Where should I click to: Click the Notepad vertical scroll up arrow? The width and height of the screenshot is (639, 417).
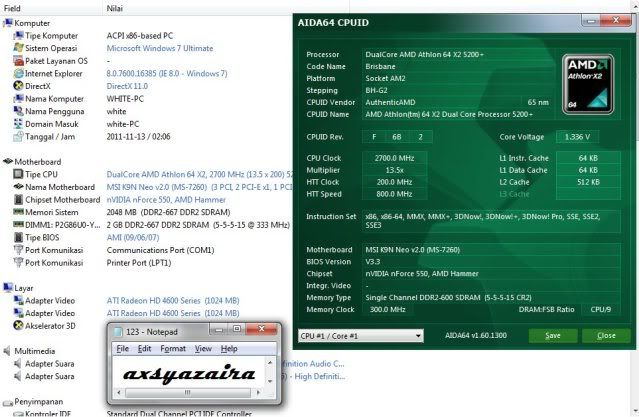click(x=269, y=362)
